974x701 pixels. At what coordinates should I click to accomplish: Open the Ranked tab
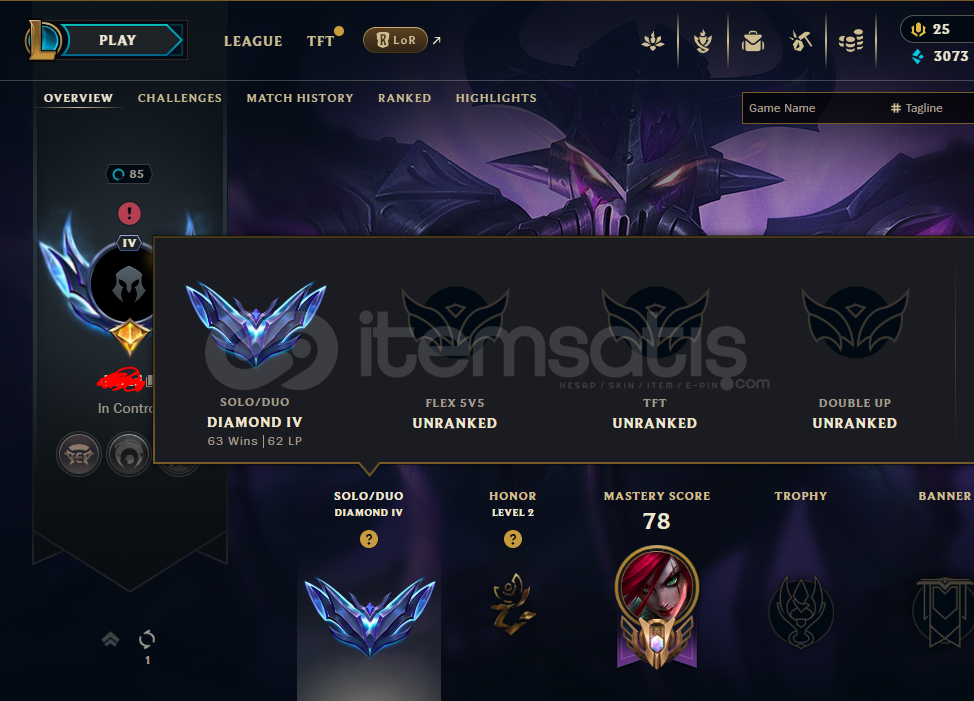pyautogui.click(x=404, y=98)
